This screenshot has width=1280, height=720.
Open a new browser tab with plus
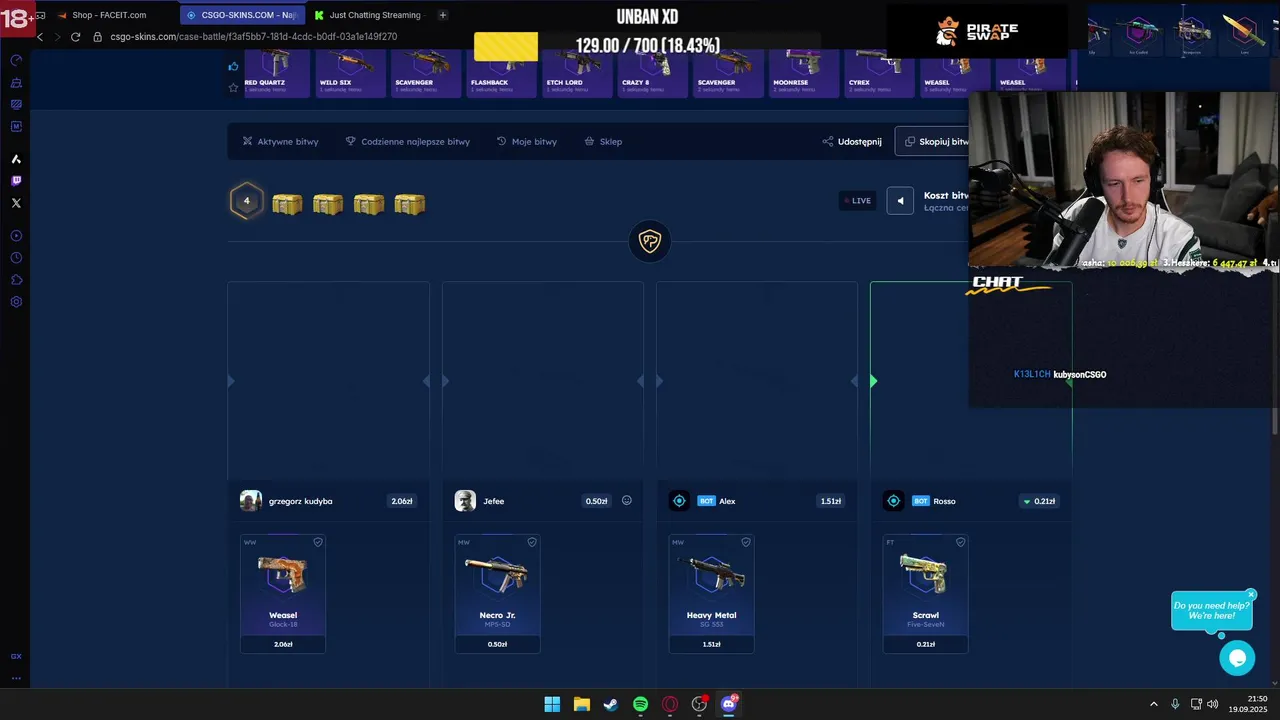[443, 15]
